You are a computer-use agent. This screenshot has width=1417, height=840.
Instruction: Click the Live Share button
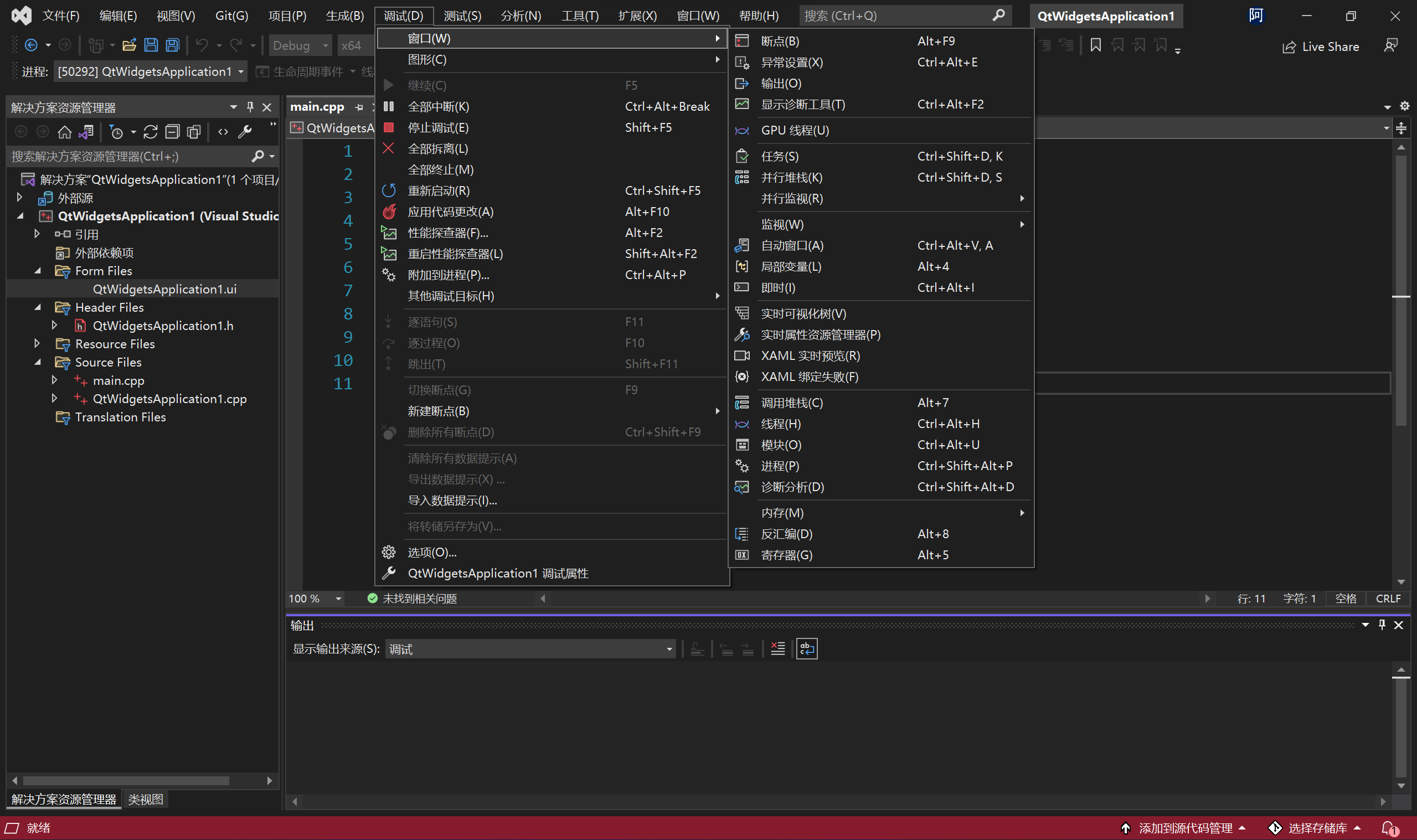[x=1320, y=47]
